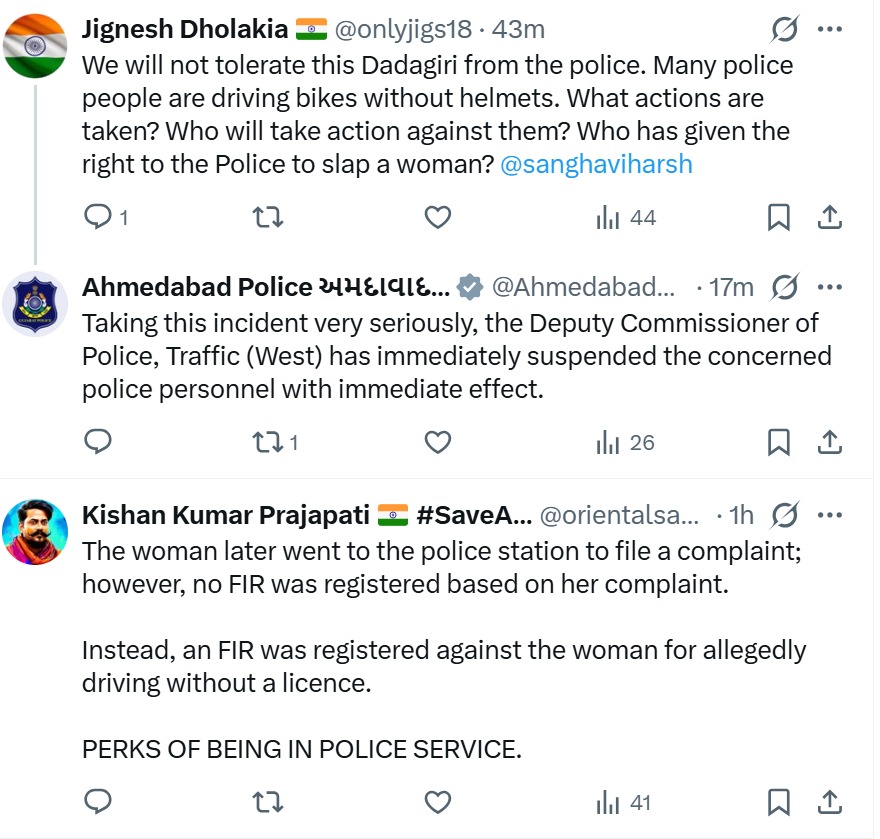The image size is (880, 839).
Task: Repost Ahmedabad Police's suspension tweet
Action: 268,441
